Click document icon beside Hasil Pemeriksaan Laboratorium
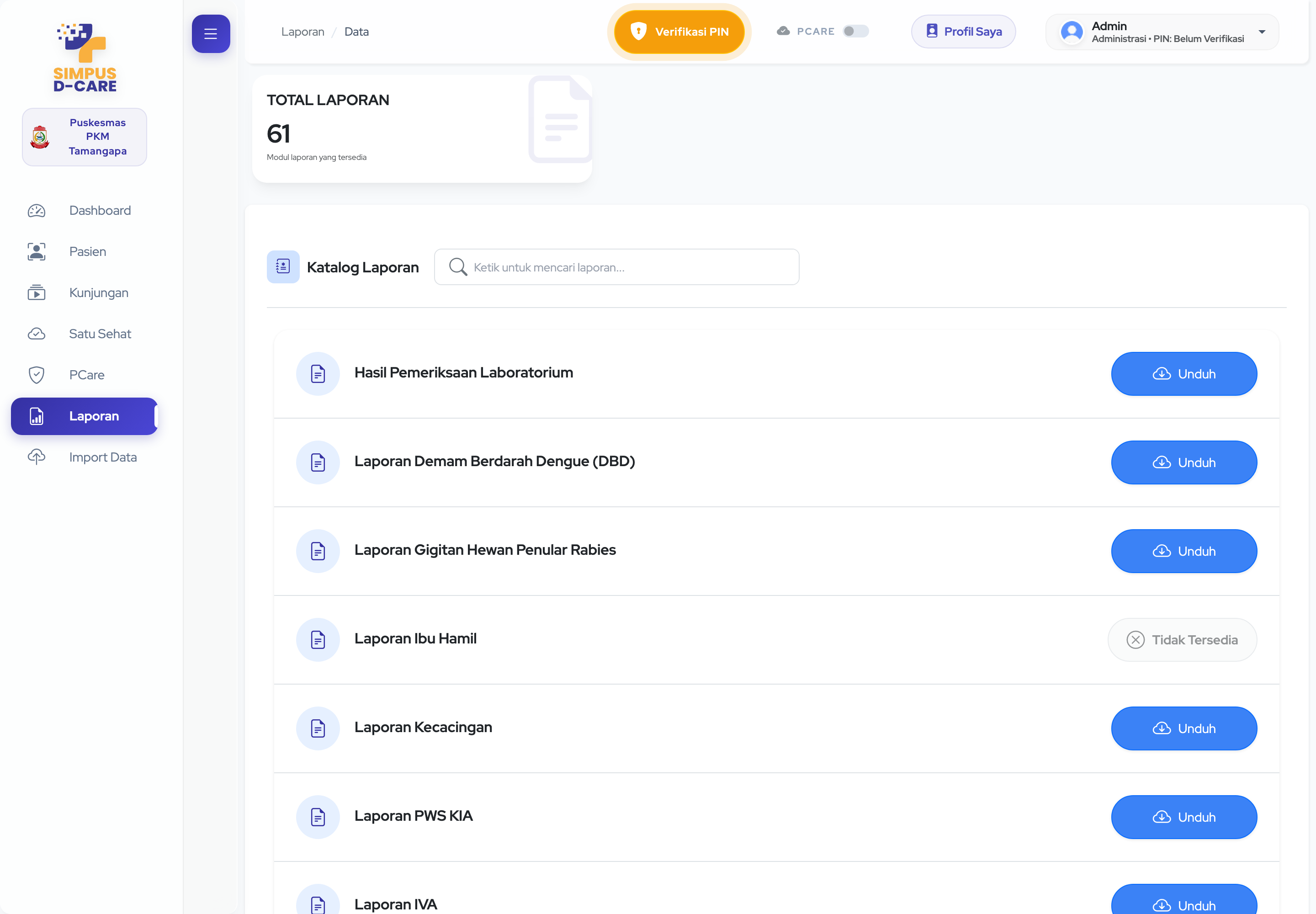 coord(318,374)
